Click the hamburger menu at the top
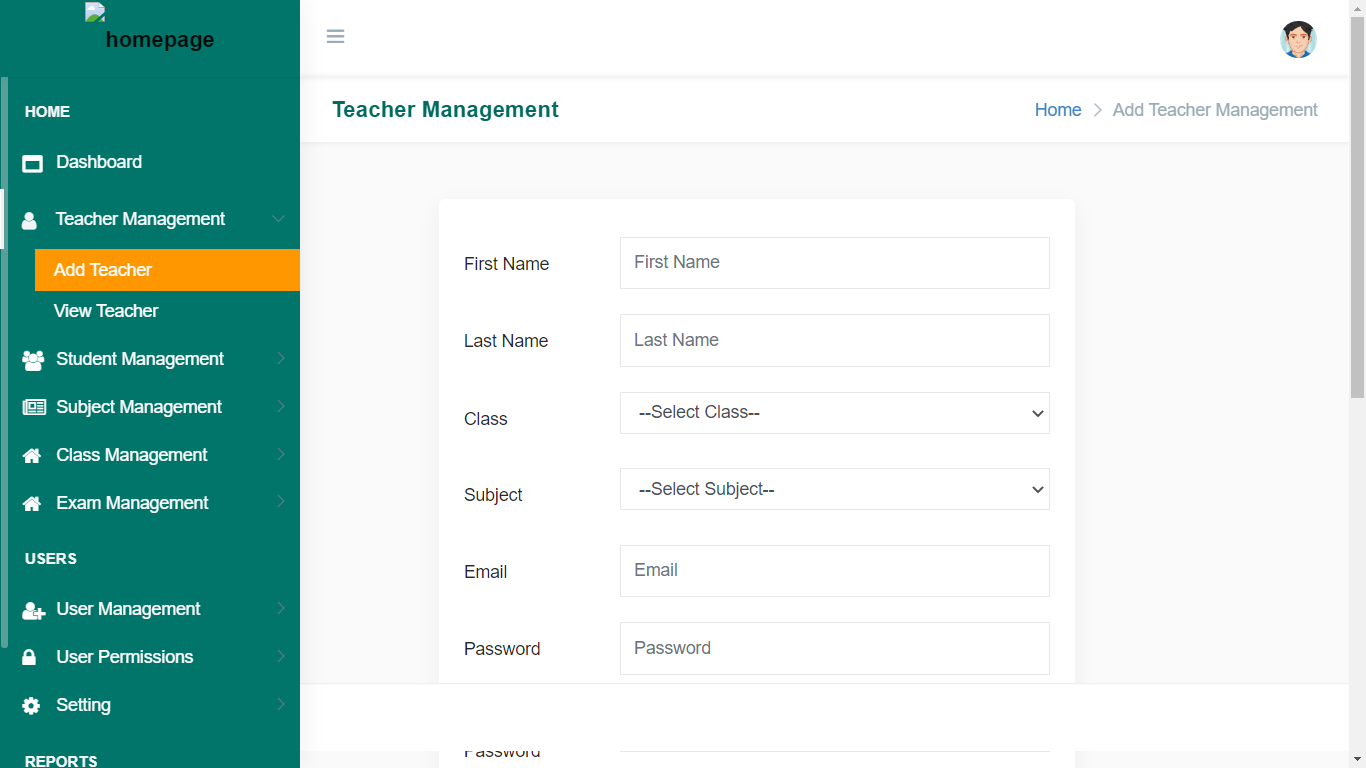1366x768 pixels. coord(335,36)
